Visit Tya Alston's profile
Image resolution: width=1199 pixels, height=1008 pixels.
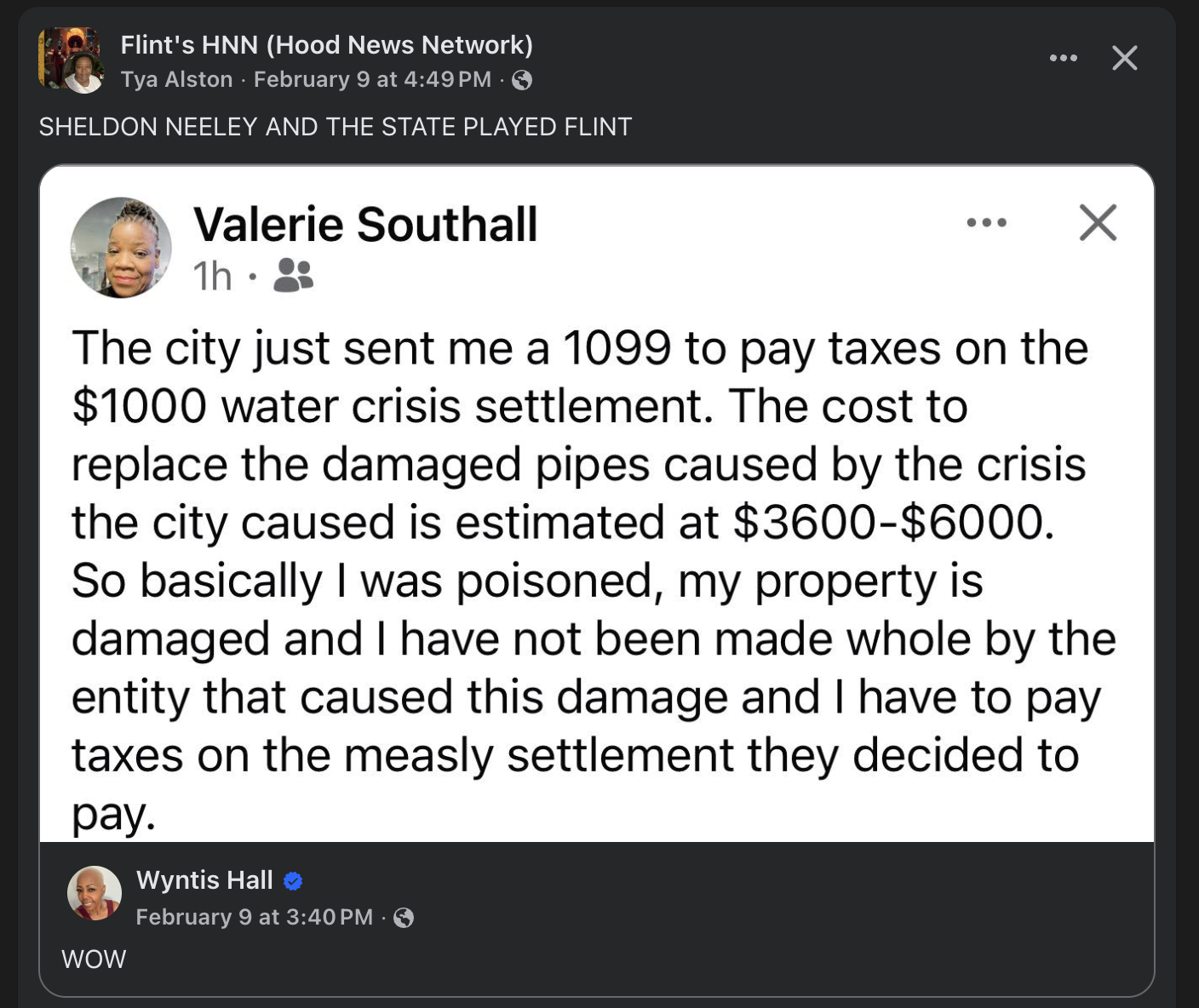click(x=176, y=79)
